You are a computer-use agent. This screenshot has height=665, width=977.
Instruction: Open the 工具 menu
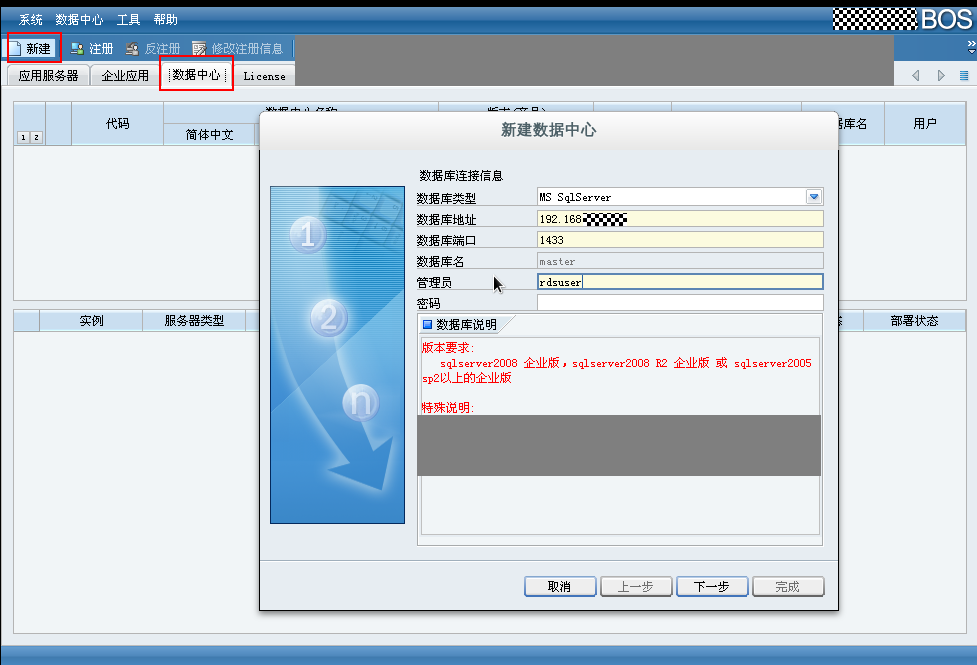128,20
